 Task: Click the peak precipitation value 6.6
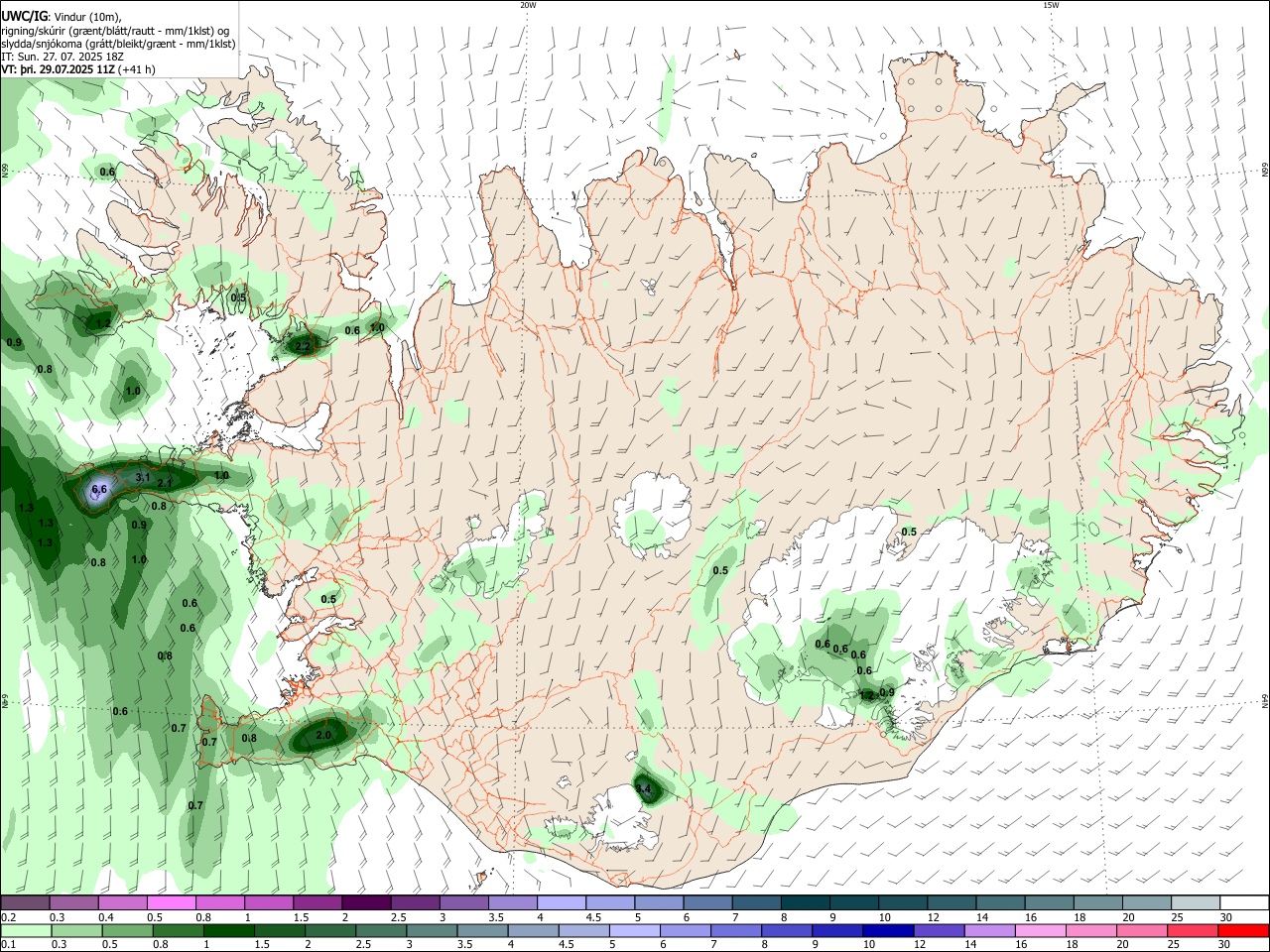pos(99,489)
